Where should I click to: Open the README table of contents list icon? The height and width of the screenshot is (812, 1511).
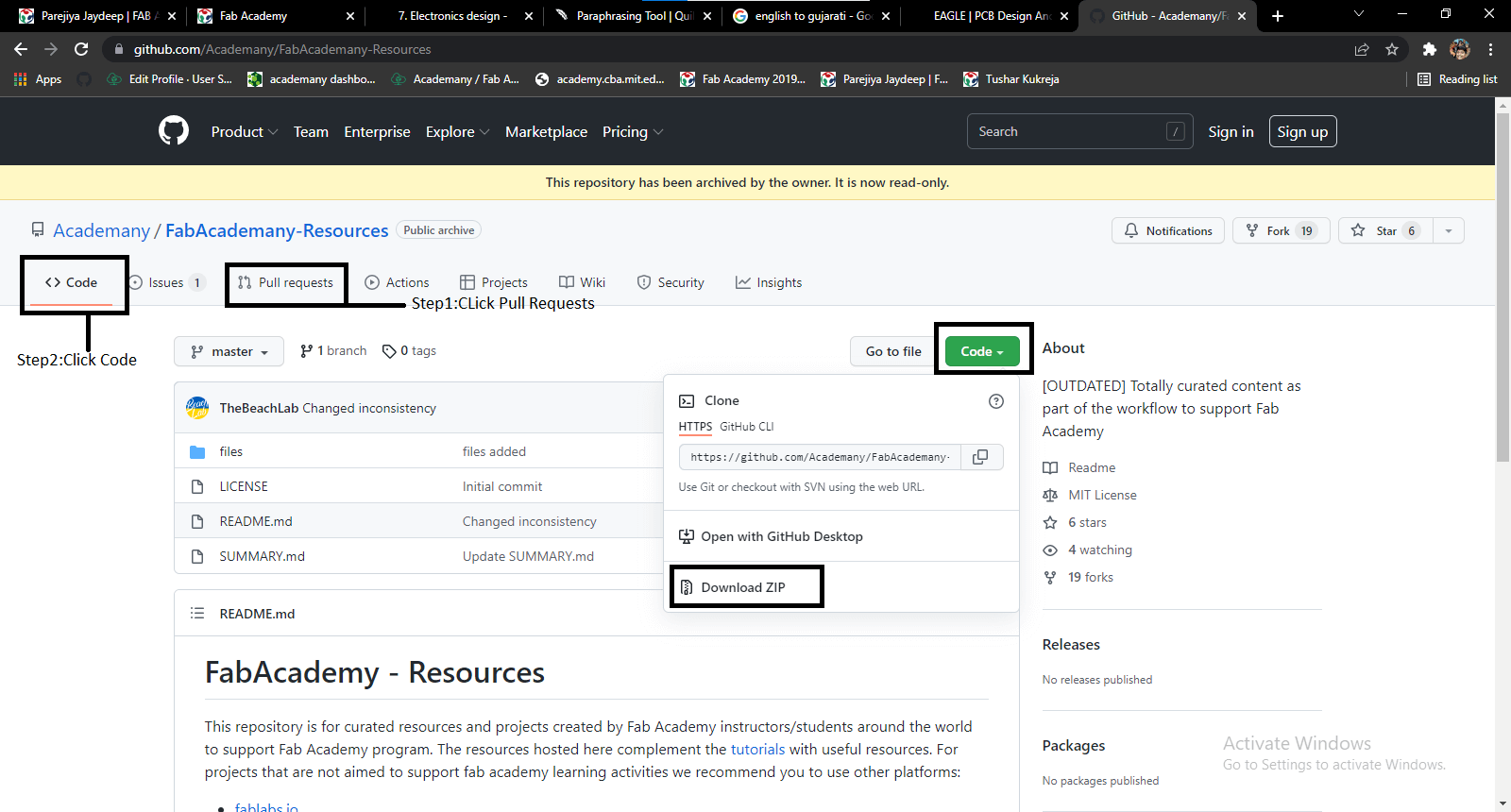197,613
